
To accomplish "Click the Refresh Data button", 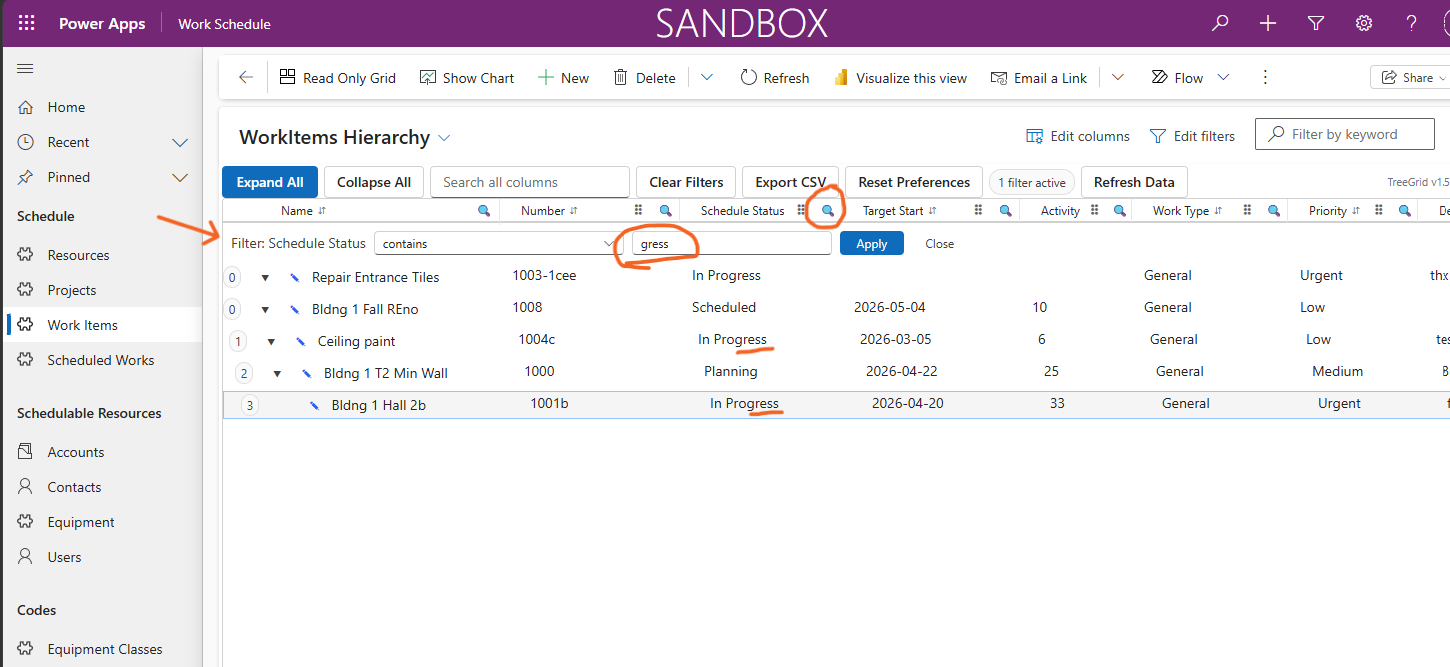I will tap(1134, 182).
